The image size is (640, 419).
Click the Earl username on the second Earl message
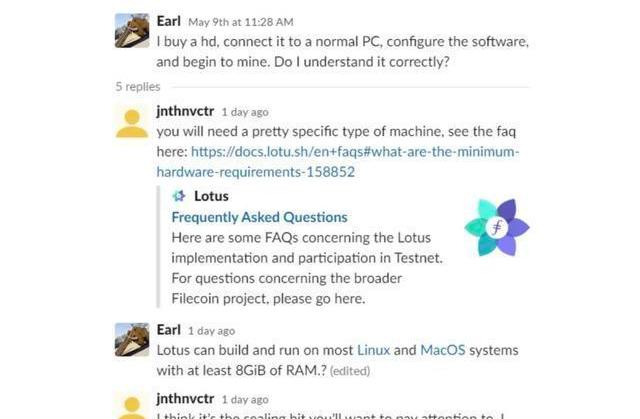[x=169, y=330]
